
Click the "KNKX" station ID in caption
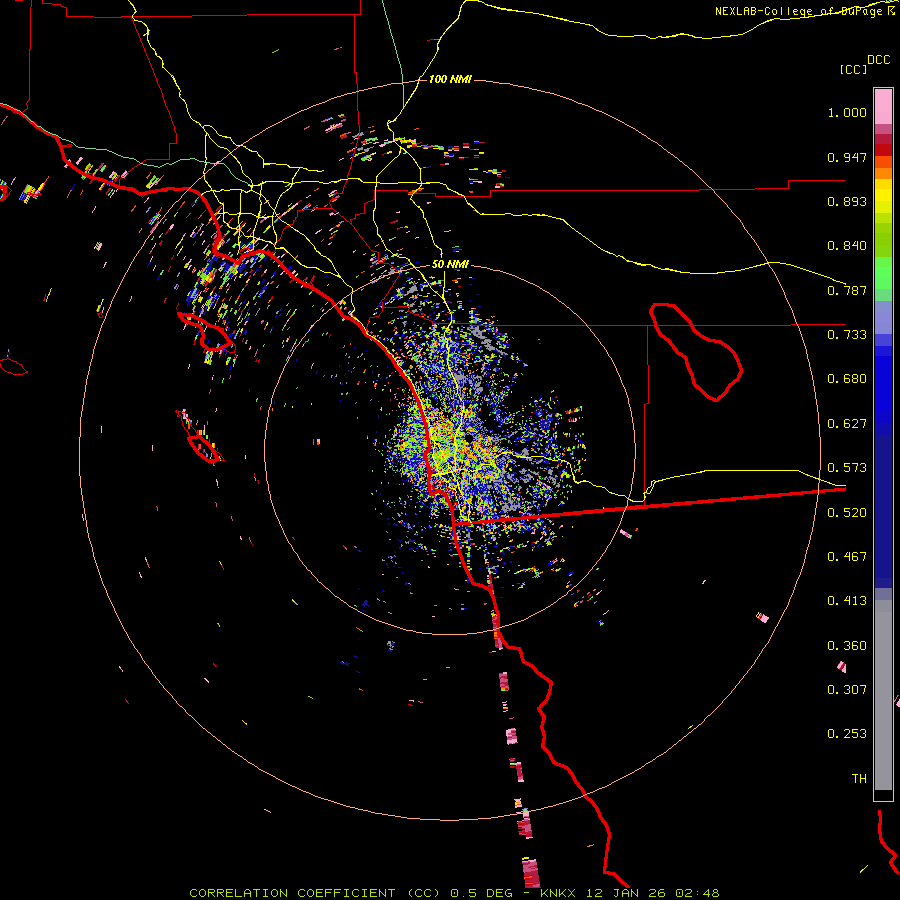[x=559, y=893]
